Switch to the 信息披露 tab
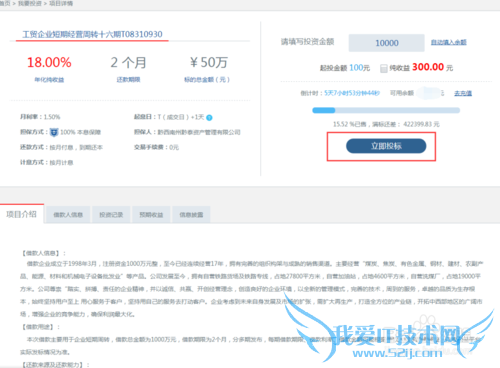This screenshot has height=368, width=500. coord(191,215)
